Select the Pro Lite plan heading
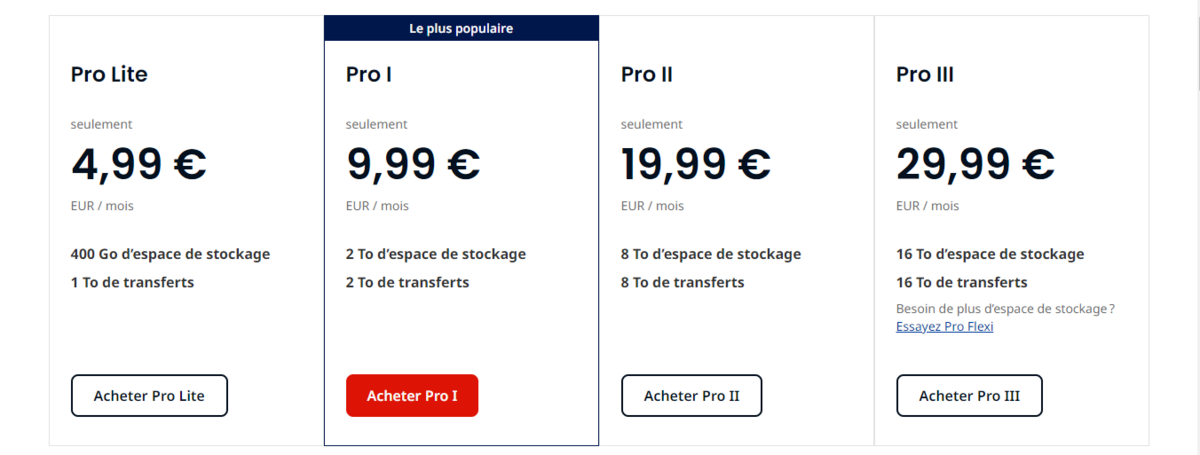 coord(110,74)
